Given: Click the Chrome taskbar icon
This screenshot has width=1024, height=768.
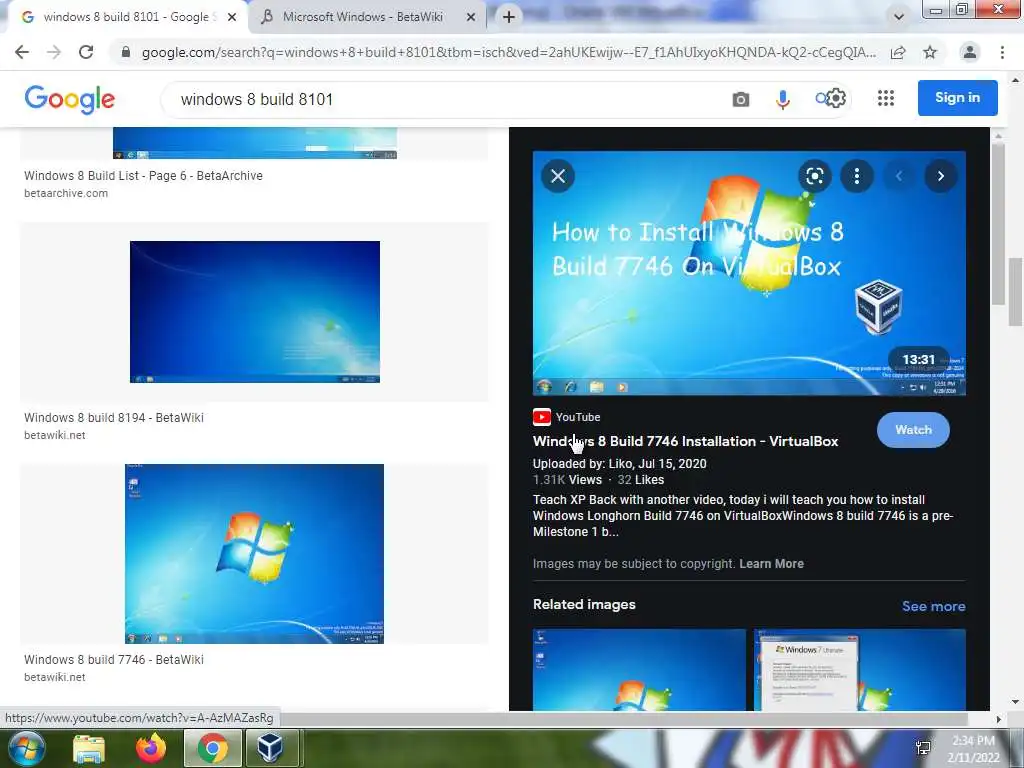Looking at the screenshot, I should 213,748.
